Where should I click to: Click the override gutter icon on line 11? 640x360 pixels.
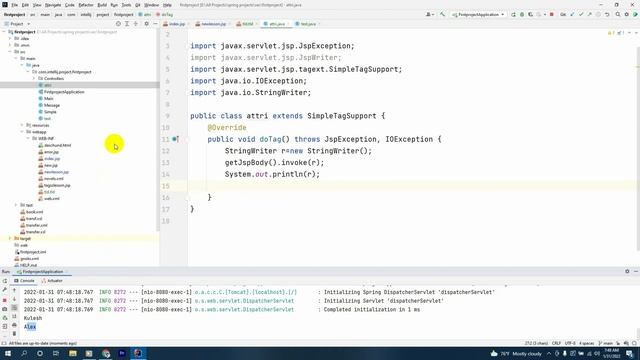[175, 139]
